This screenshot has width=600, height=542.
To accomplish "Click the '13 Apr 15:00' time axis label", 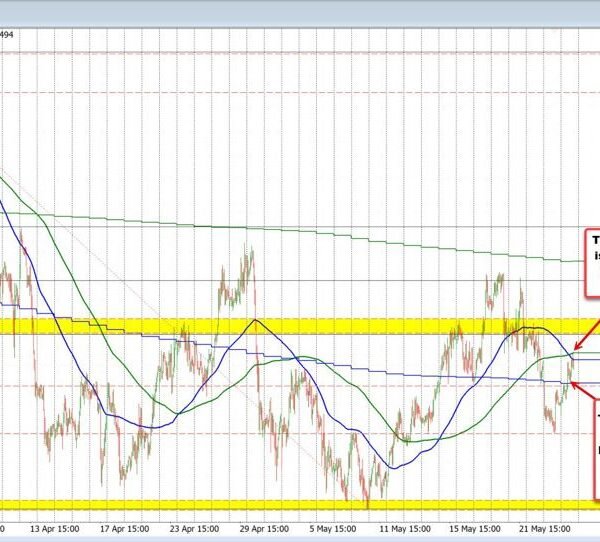I will click(x=55, y=529).
